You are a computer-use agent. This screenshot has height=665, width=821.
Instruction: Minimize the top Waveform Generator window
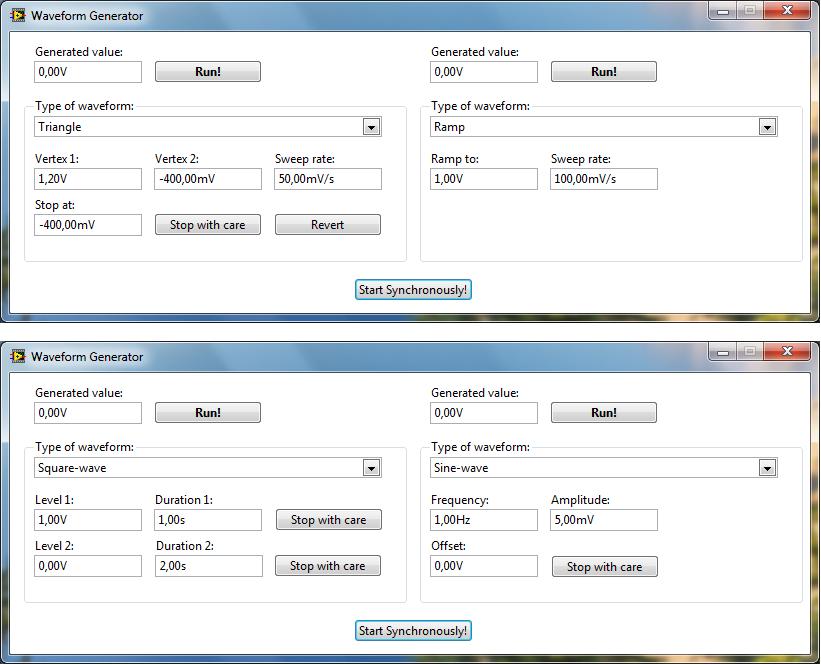click(723, 10)
